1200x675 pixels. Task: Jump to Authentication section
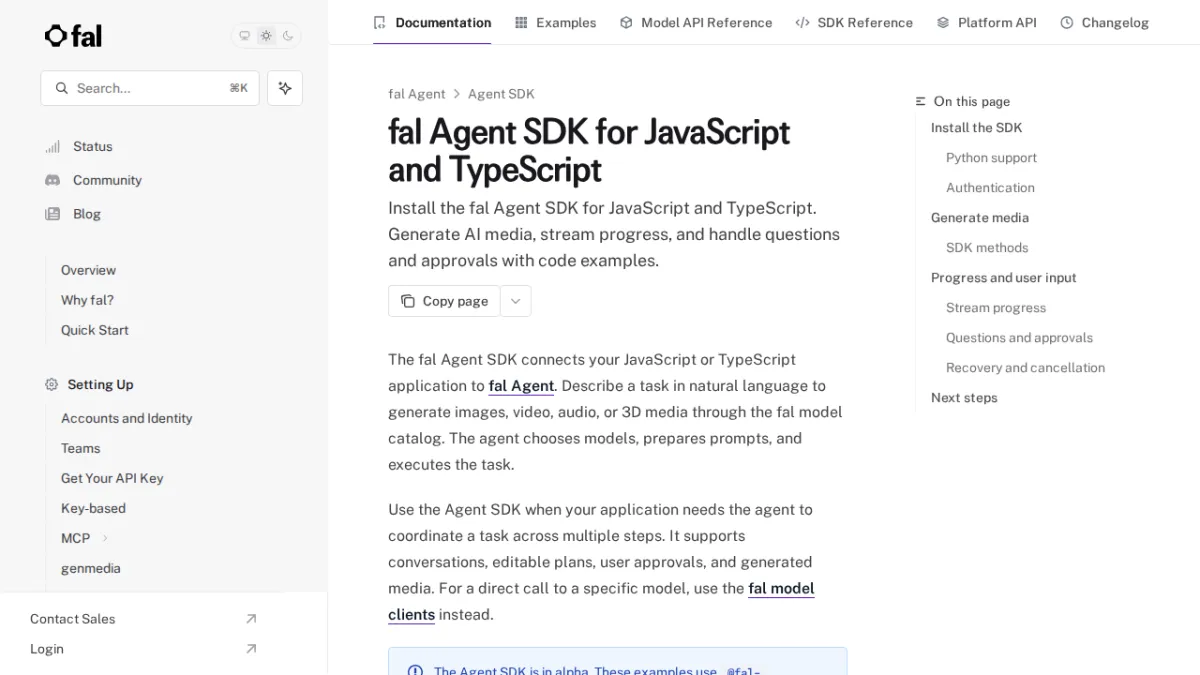click(x=990, y=188)
